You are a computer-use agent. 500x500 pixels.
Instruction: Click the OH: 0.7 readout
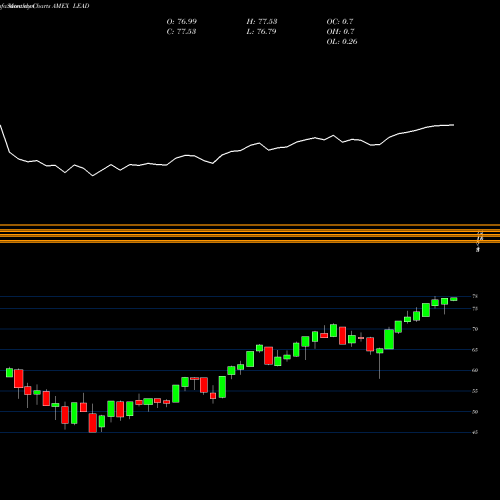[x=340, y=32]
